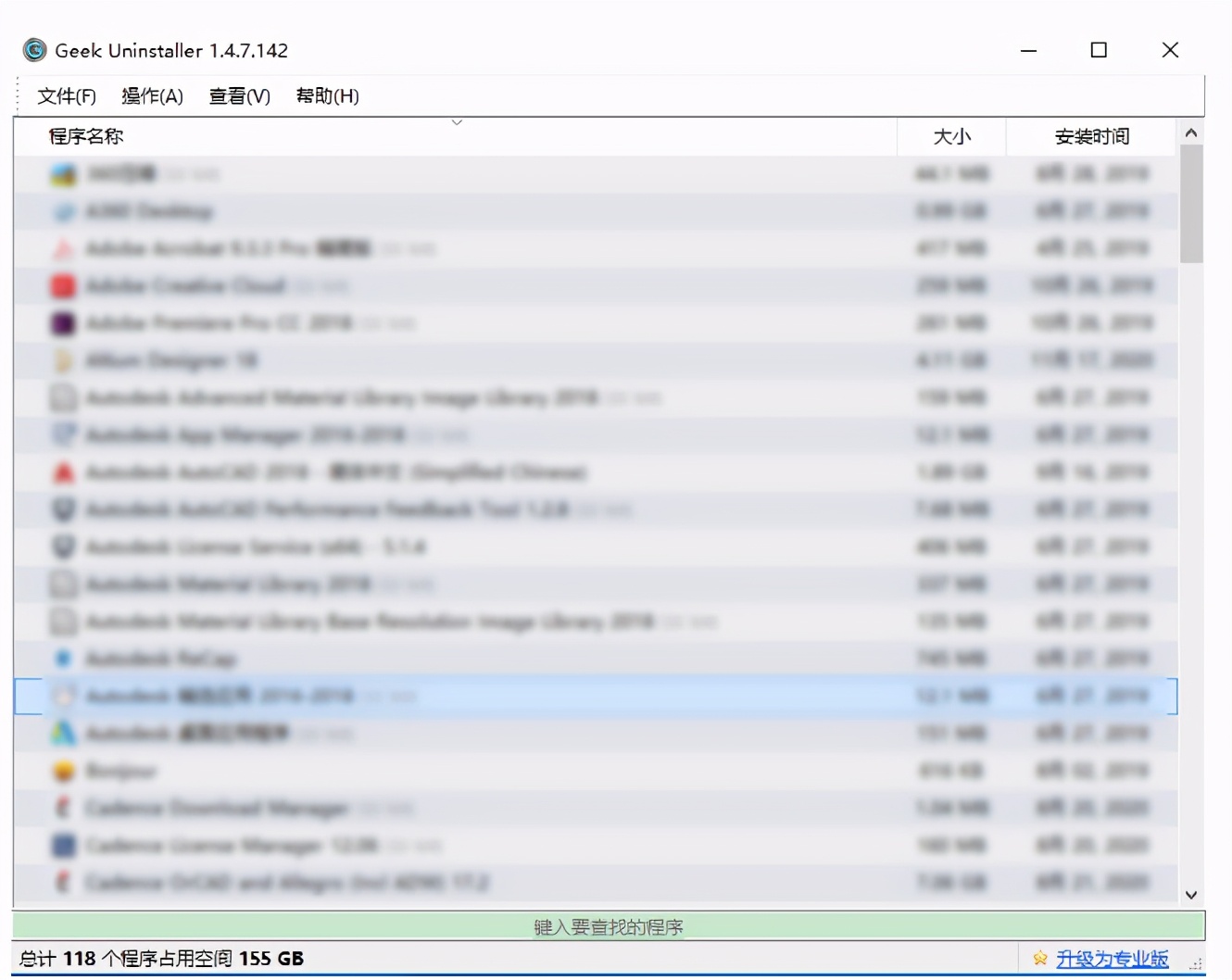Select the Autodesk ReCap row
1232x980 pixels.
596,659
